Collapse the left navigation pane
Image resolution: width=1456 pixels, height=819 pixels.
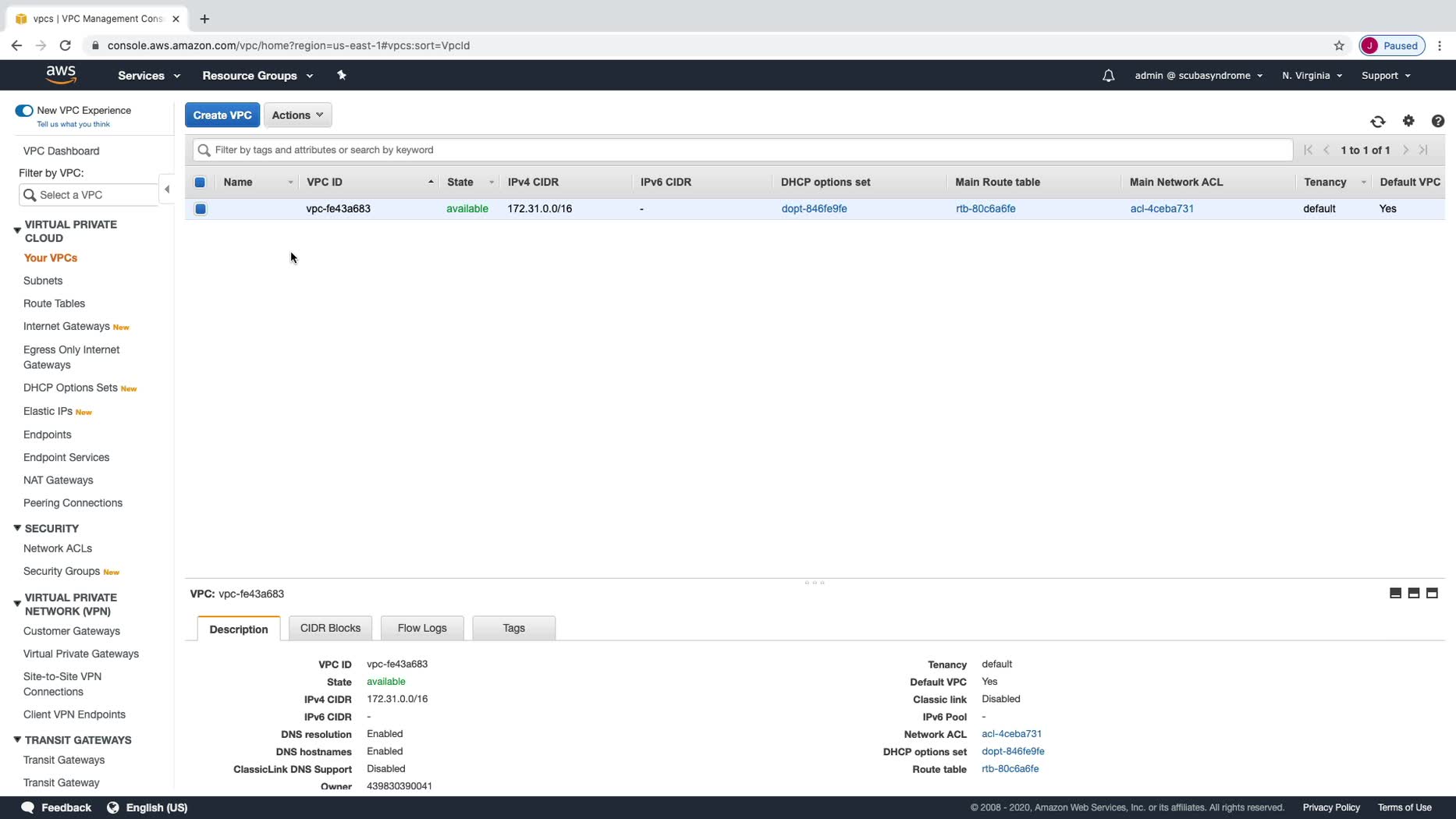coord(167,190)
